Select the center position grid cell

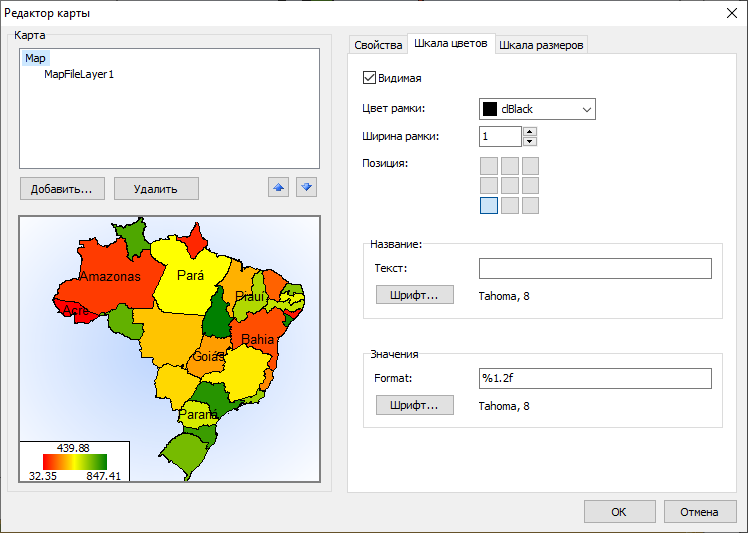point(510,185)
